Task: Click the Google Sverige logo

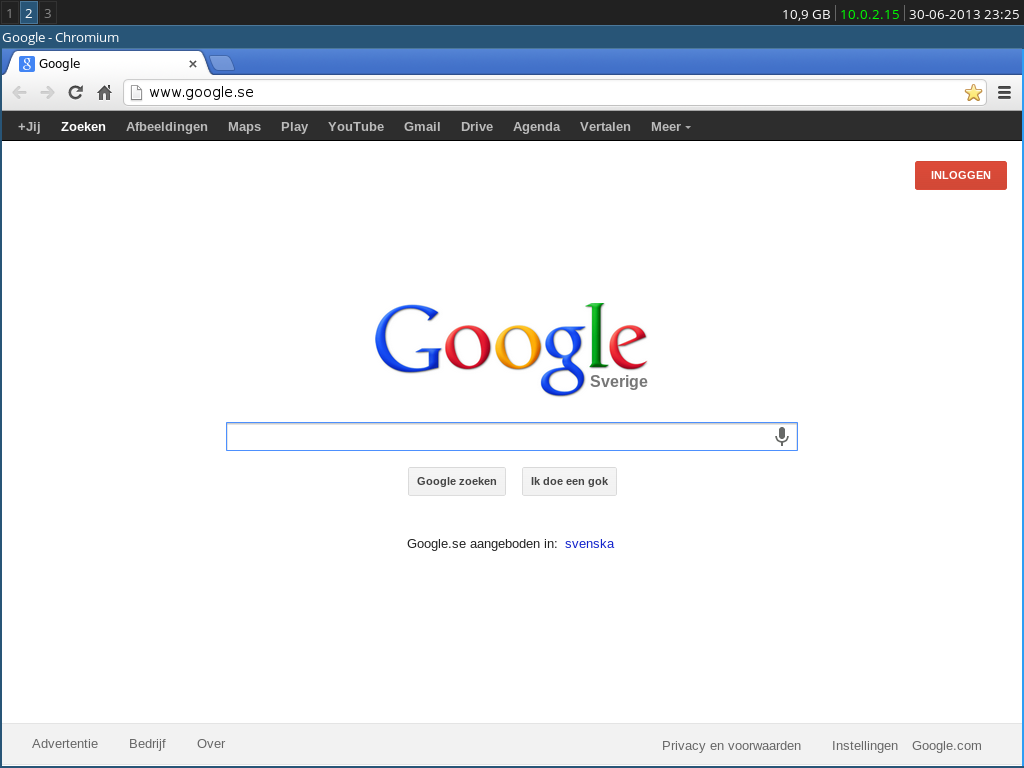Action: pos(511,349)
